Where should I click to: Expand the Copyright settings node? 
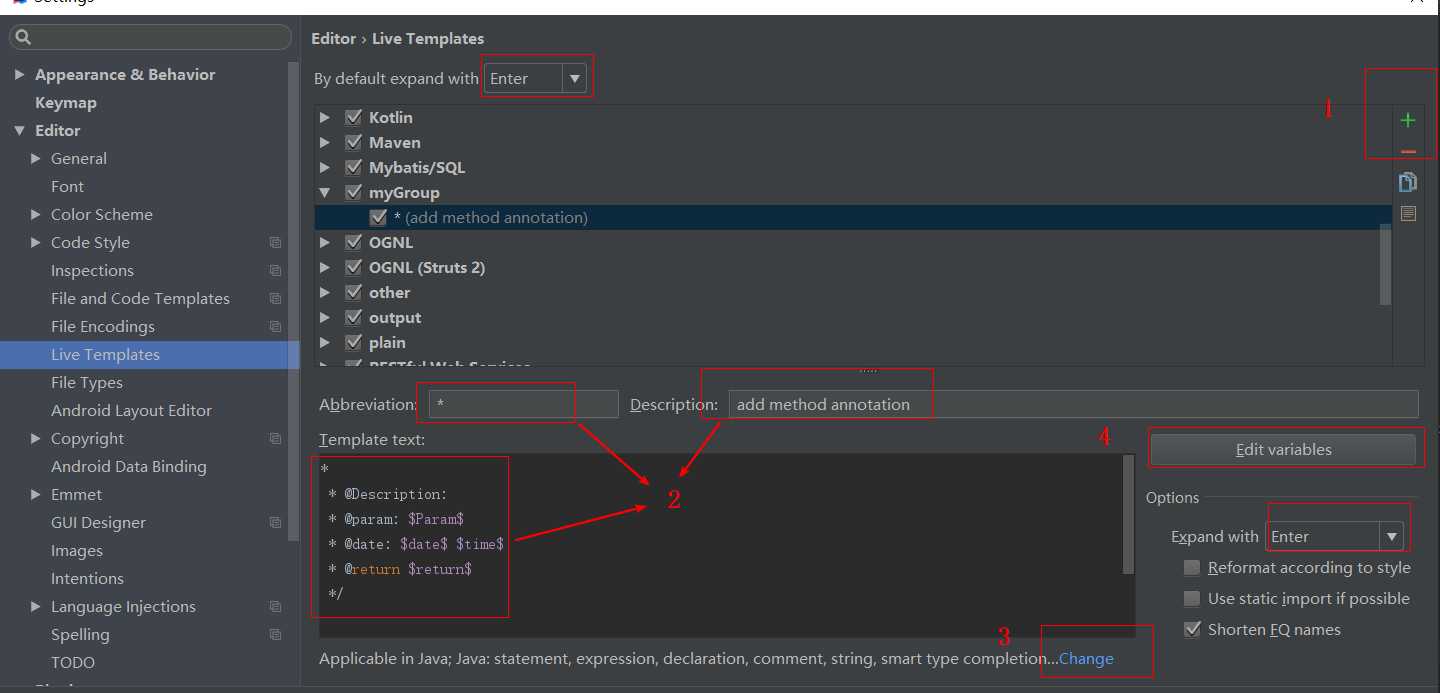[x=36, y=439]
